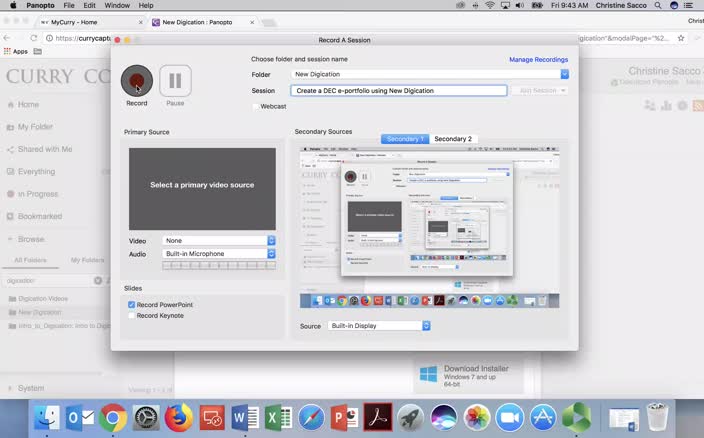Enable the Record Keynote checkbox
The height and width of the screenshot is (438, 704).
tap(132, 315)
